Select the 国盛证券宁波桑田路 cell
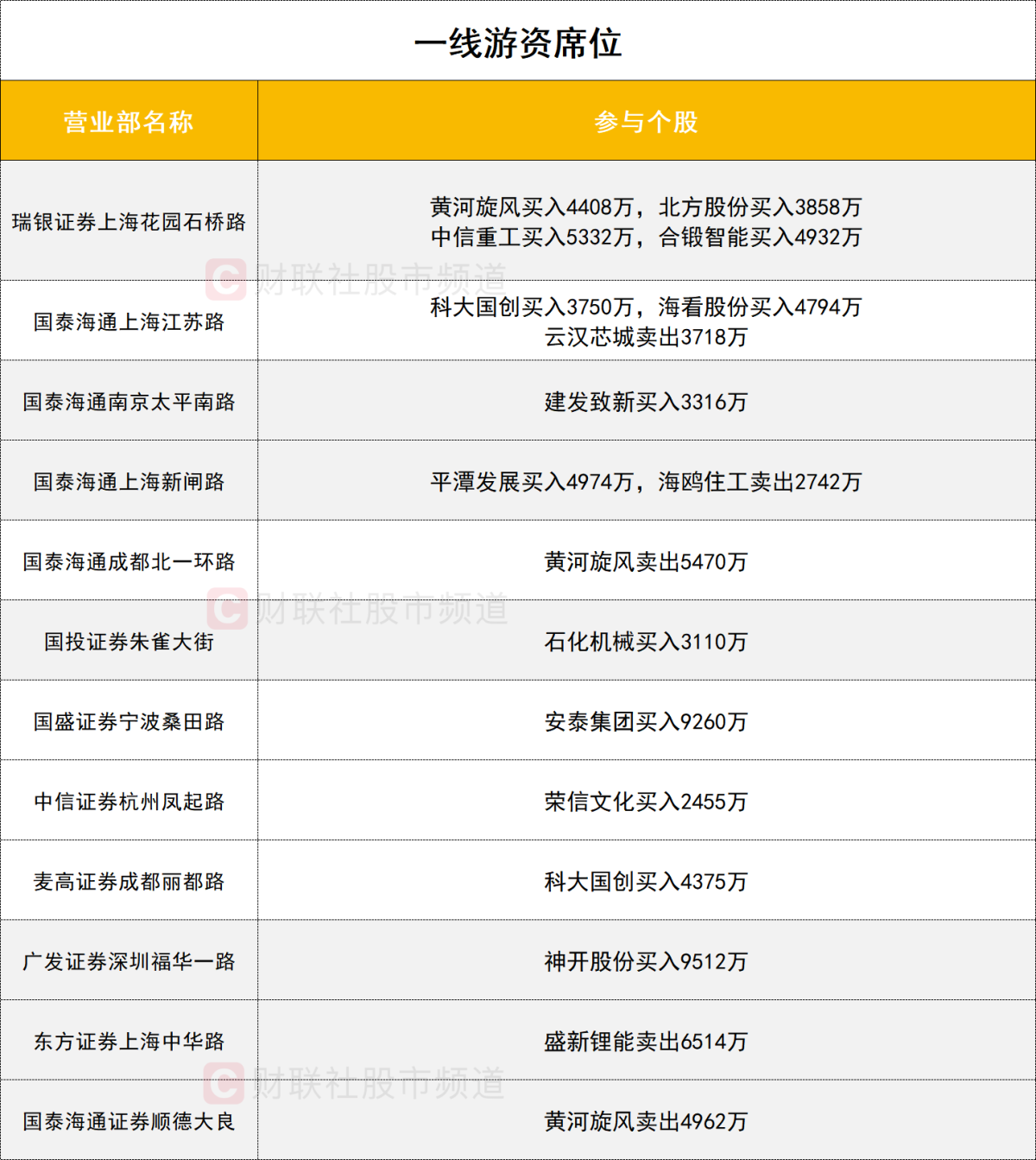The width and height of the screenshot is (1036, 1160). click(x=129, y=722)
